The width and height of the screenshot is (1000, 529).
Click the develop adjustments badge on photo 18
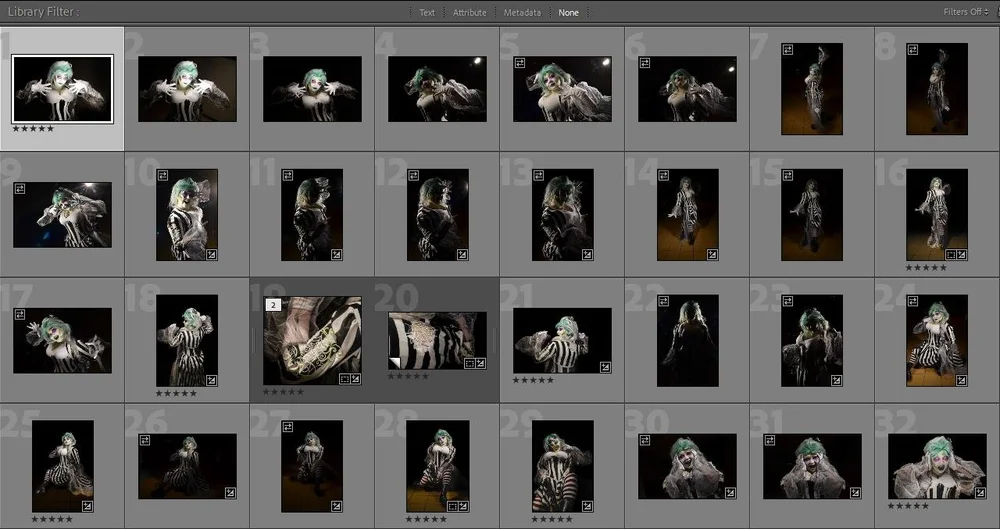(211, 380)
